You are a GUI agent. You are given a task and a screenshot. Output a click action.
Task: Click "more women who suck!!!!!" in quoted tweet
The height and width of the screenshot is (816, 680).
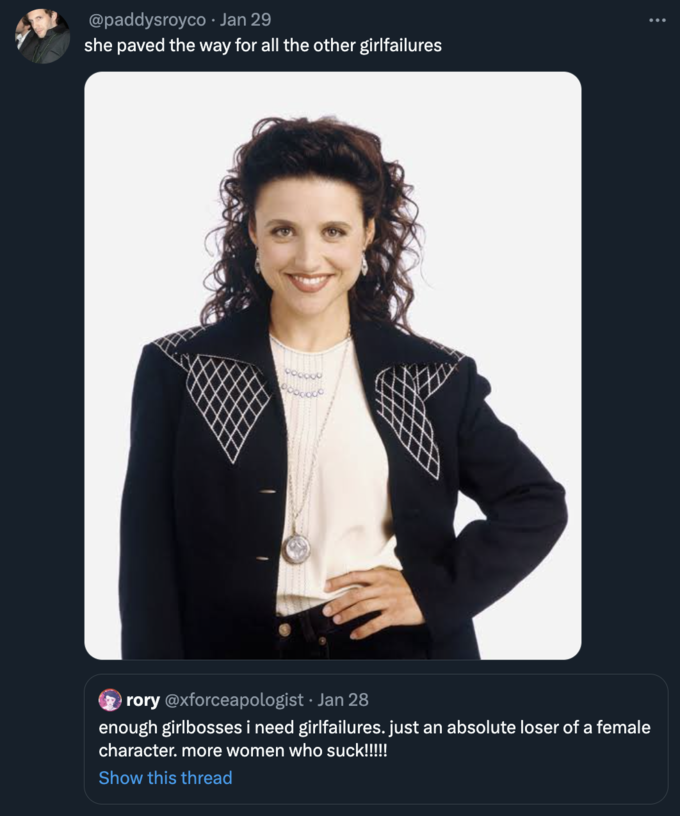pos(285,751)
